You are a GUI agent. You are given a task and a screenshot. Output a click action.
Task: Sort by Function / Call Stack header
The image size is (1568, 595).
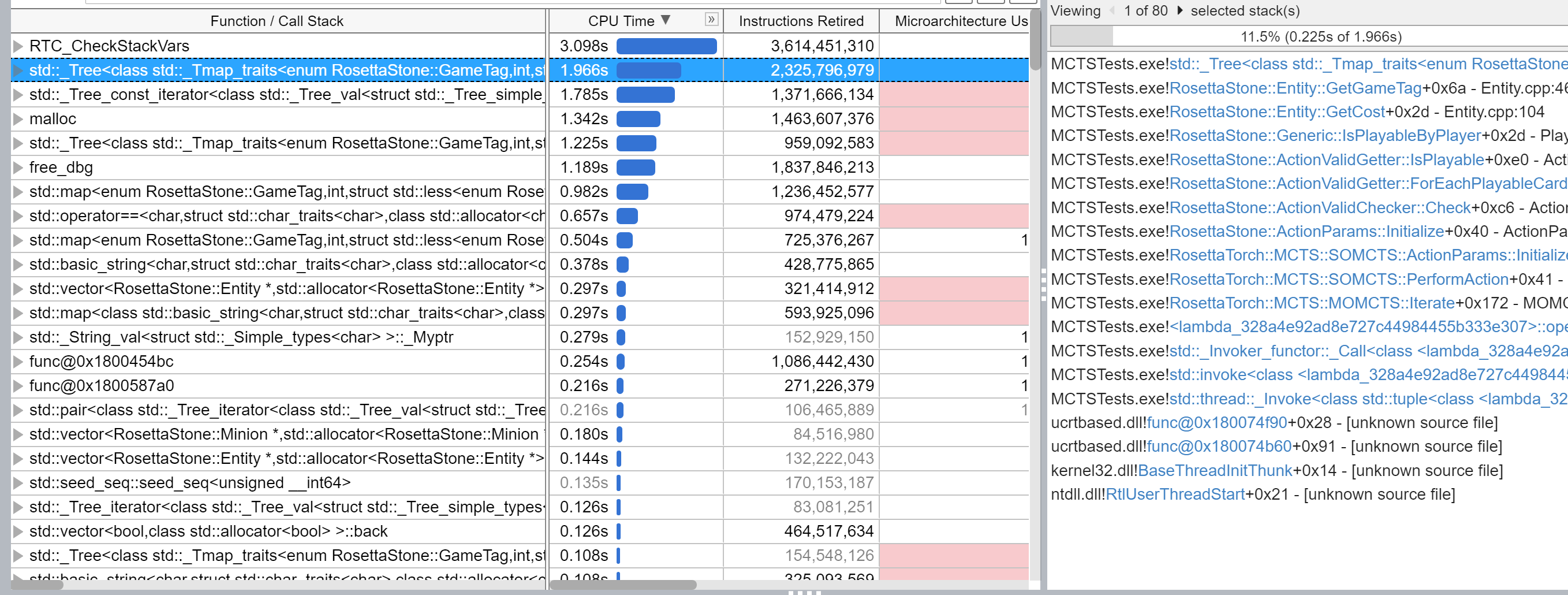[277, 21]
